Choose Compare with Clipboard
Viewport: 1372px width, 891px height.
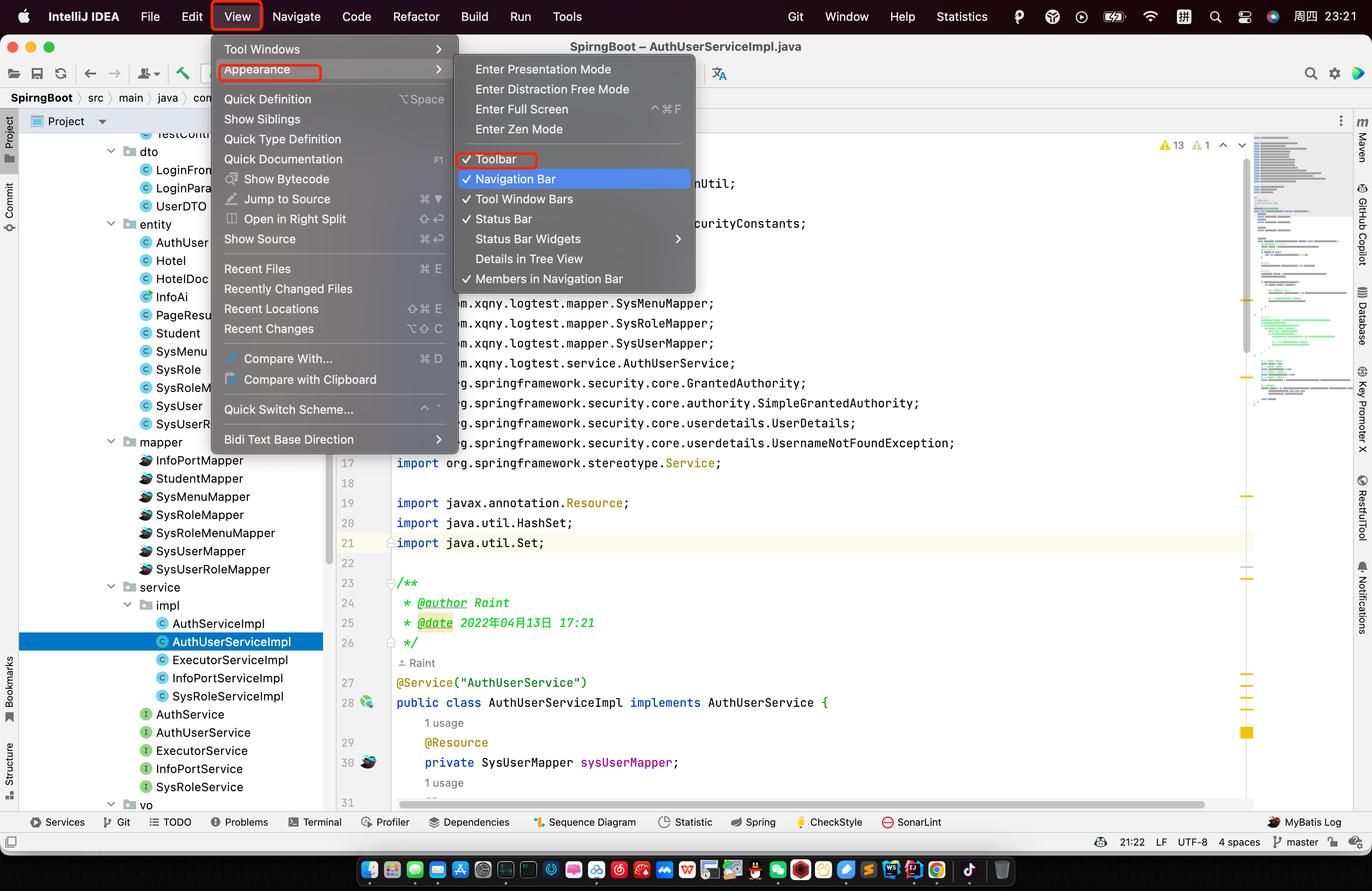(x=334, y=379)
